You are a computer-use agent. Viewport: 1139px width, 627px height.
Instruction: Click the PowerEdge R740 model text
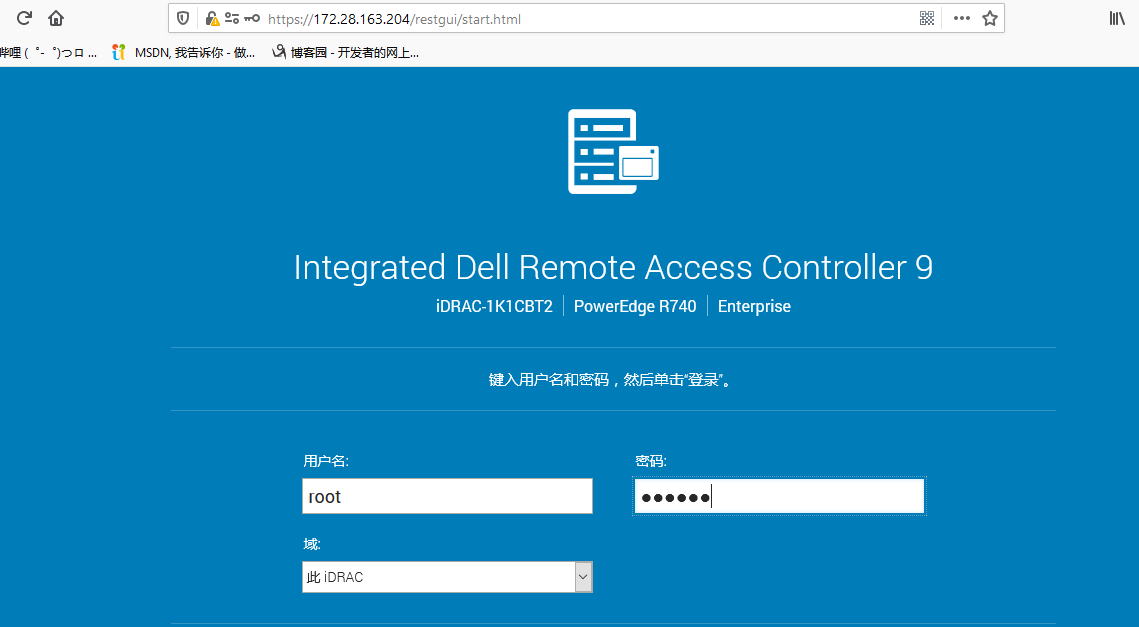coord(635,307)
